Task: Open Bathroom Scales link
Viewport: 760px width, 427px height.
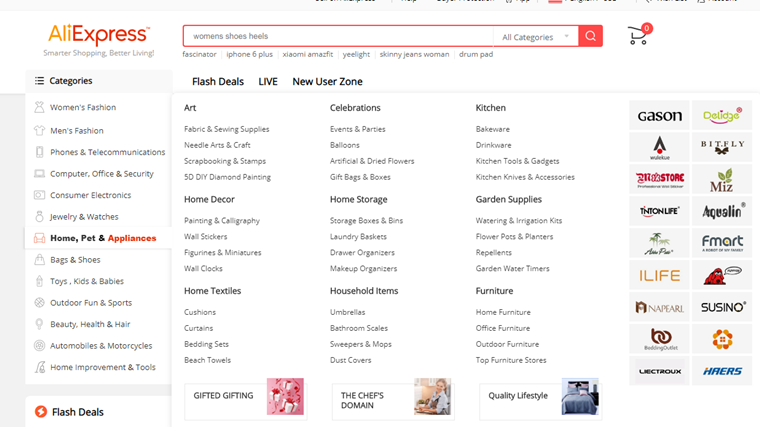Action: 359,328
